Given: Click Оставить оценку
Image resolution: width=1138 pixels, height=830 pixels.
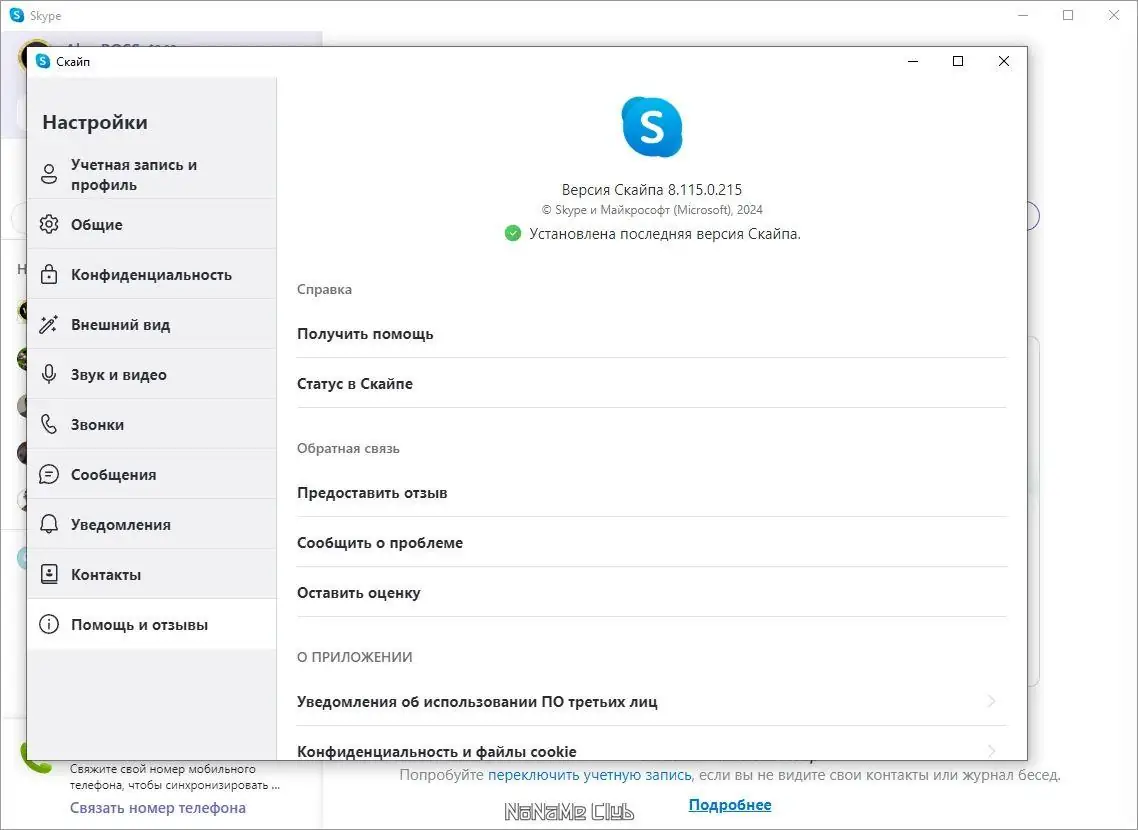Looking at the screenshot, I should point(652,593).
